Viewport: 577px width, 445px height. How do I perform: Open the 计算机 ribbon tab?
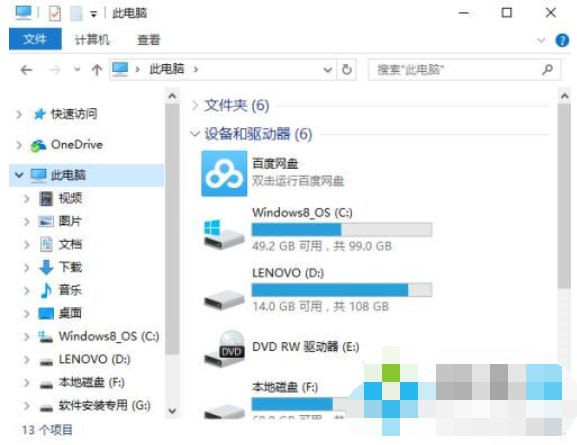pos(92,40)
